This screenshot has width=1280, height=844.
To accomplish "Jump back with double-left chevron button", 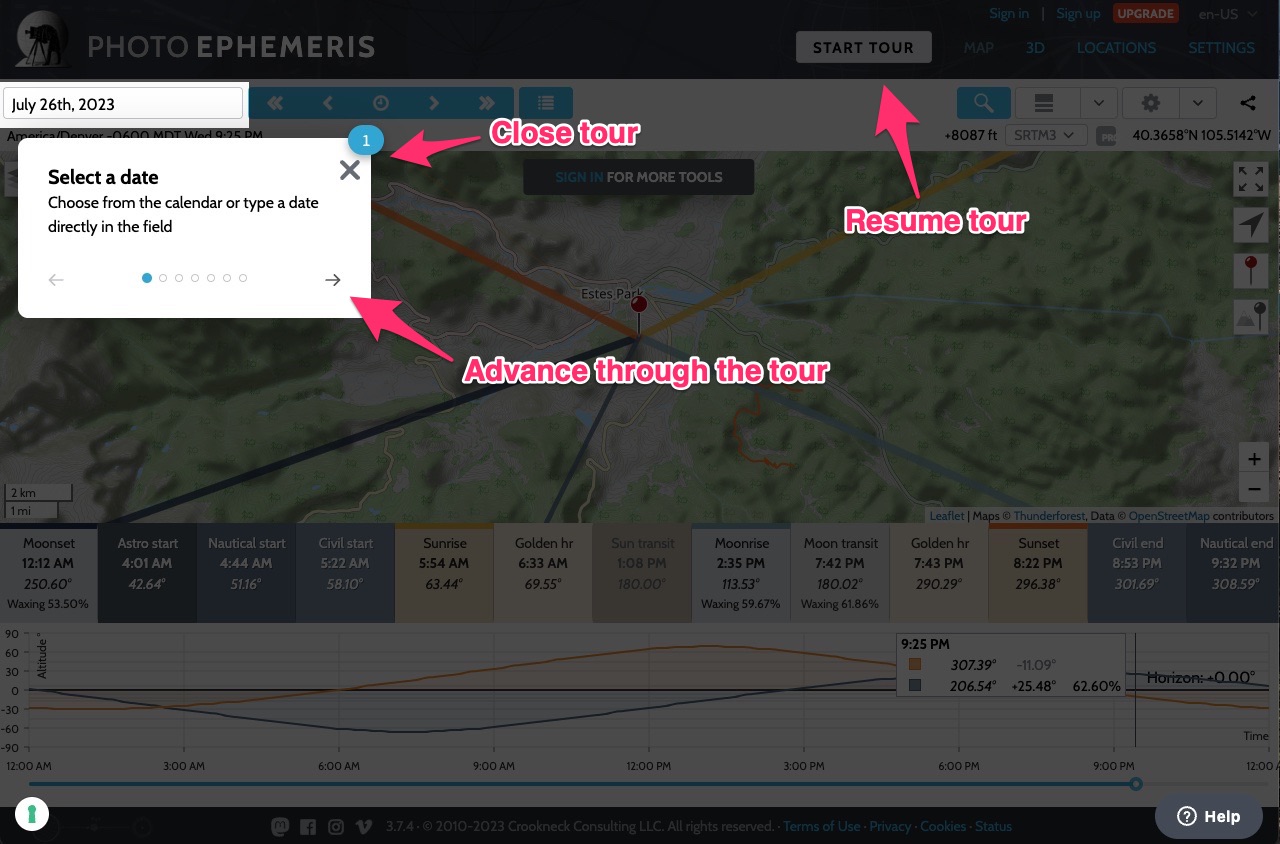I will click(274, 103).
